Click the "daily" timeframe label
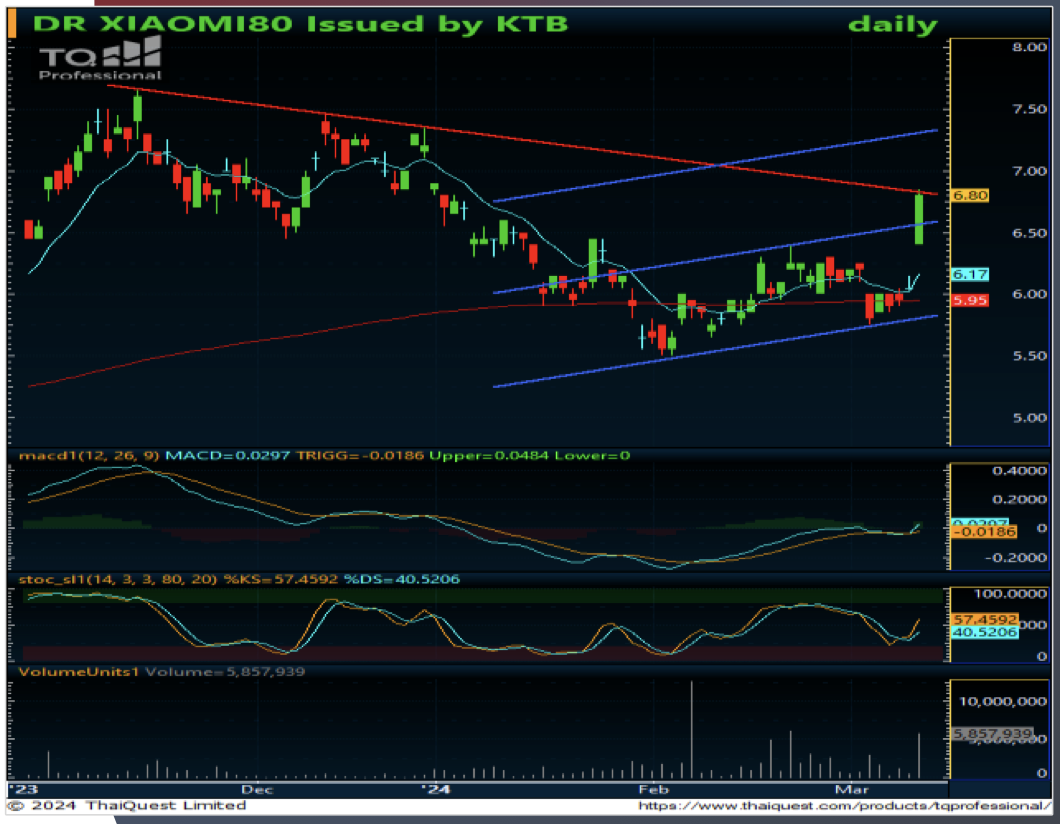The width and height of the screenshot is (1060, 824). click(892, 25)
